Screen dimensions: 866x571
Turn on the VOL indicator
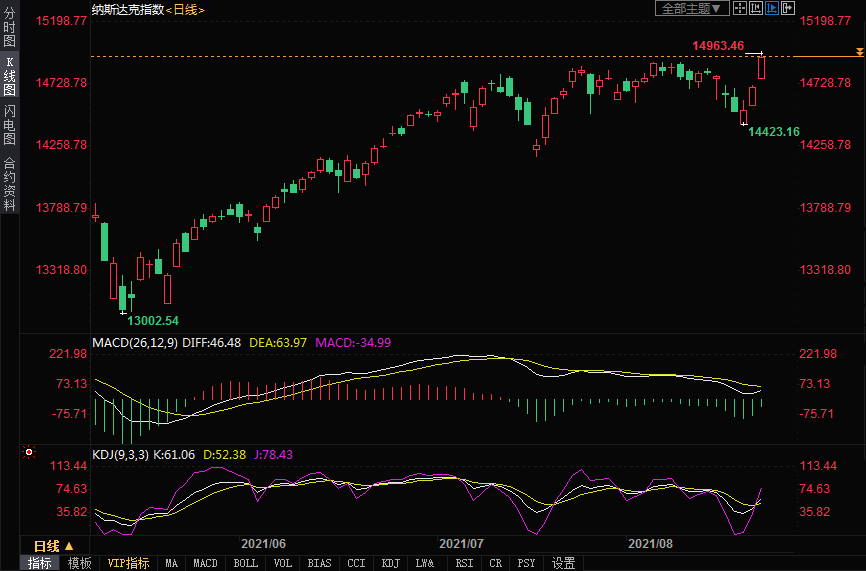click(x=283, y=563)
